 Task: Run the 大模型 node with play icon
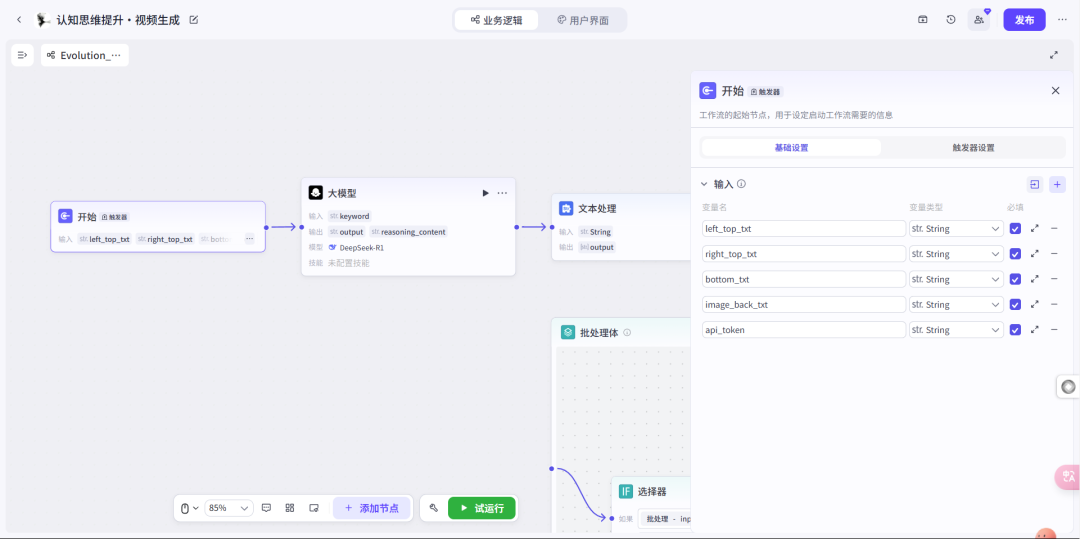485,193
